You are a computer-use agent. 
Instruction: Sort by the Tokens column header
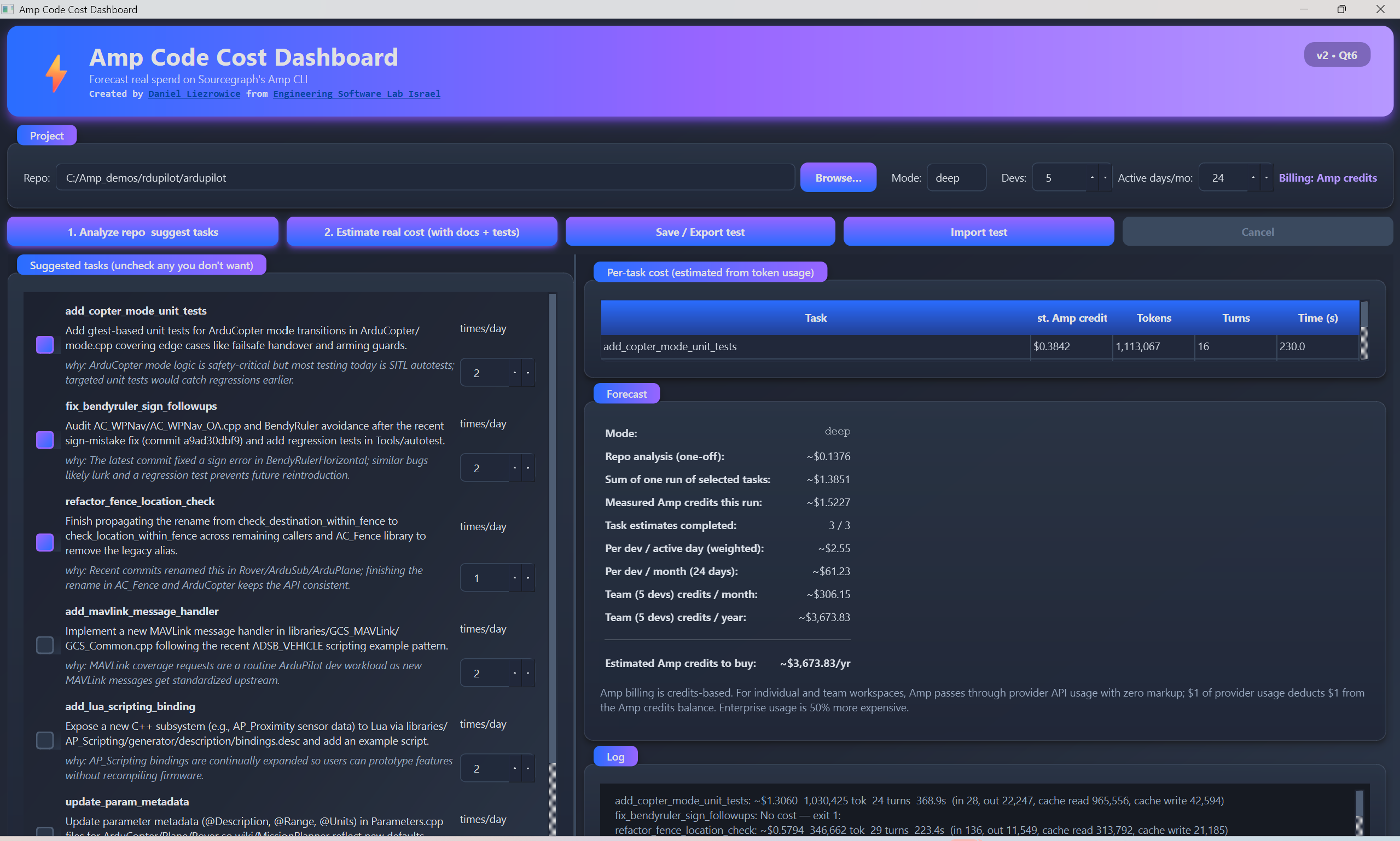[1154, 318]
